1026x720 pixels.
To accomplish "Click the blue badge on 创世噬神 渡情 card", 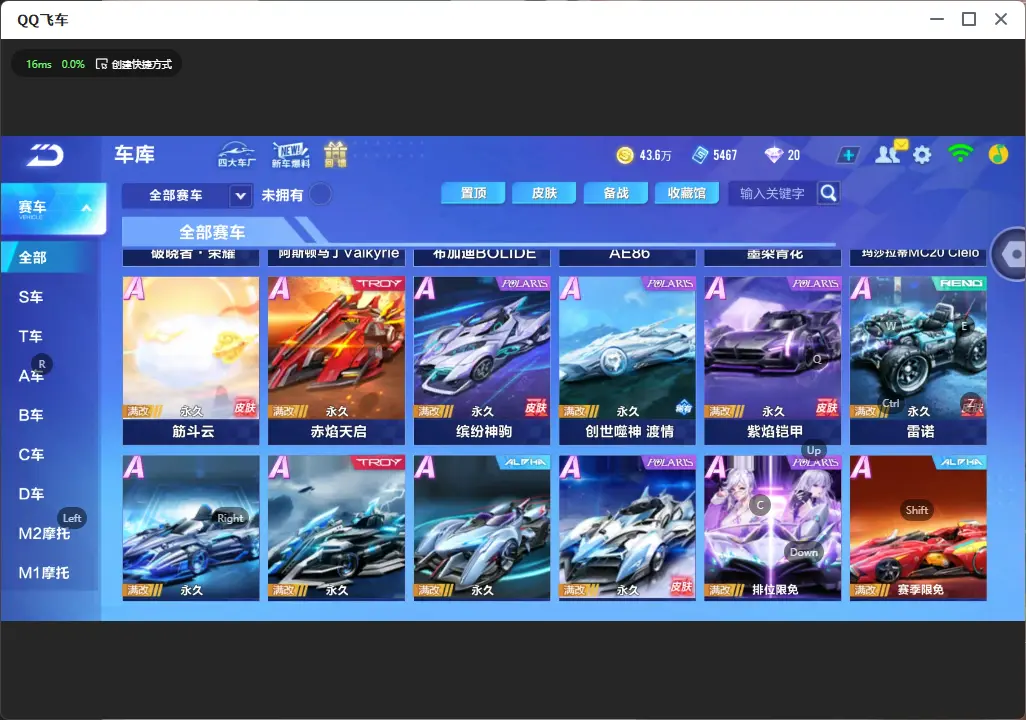I will point(684,408).
